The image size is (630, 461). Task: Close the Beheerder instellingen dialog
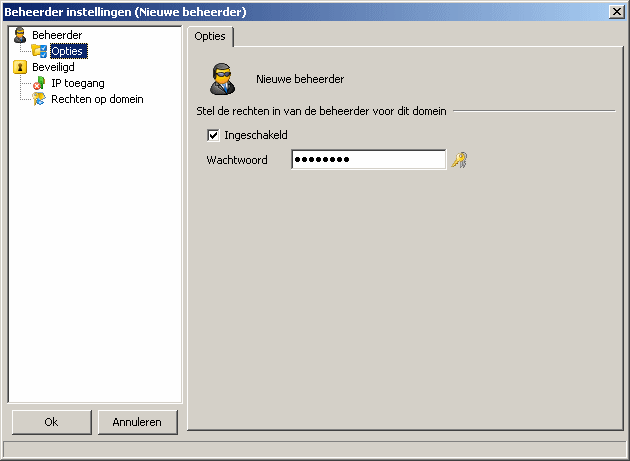point(616,12)
